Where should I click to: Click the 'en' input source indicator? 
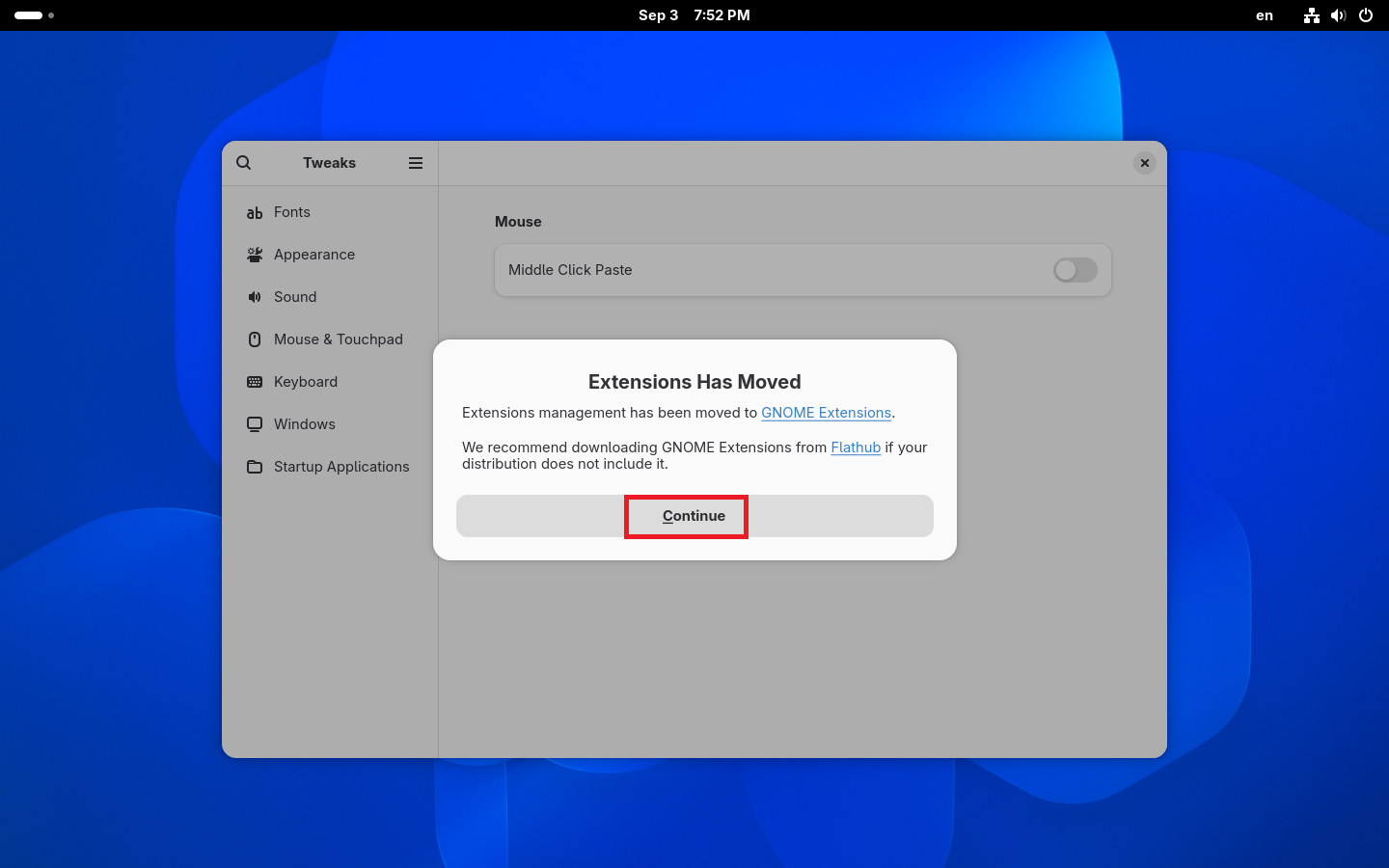pyautogui.click(x=1265, y=15)
